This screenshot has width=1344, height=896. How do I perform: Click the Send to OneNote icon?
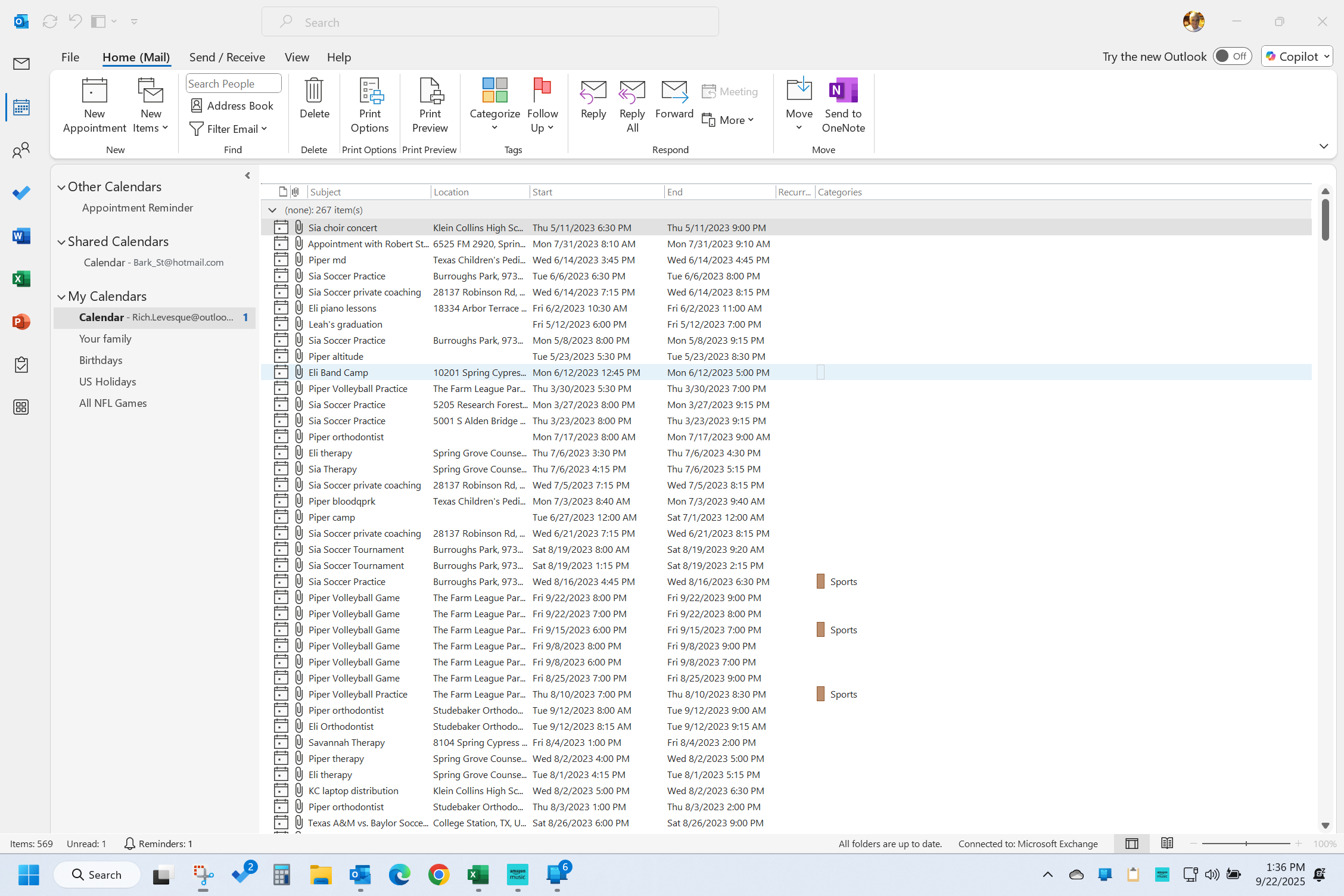(842, 91)
